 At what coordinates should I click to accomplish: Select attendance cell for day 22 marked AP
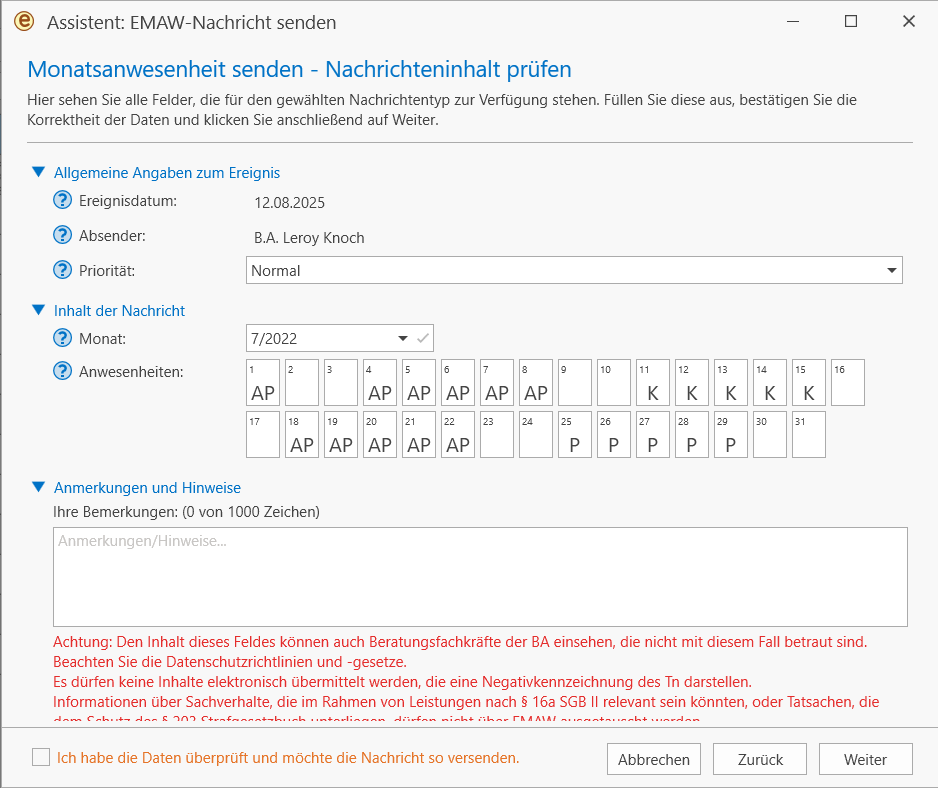pyautogui.click(x=458, y=434)
